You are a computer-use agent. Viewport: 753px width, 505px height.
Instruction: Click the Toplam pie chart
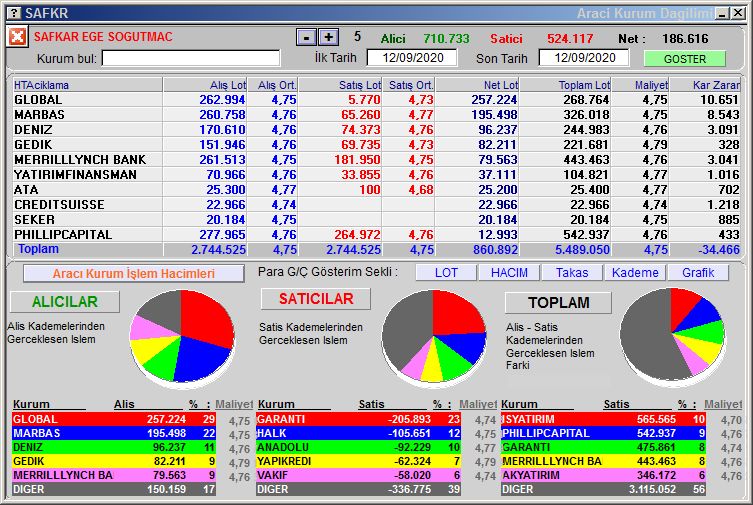(672, 335)
